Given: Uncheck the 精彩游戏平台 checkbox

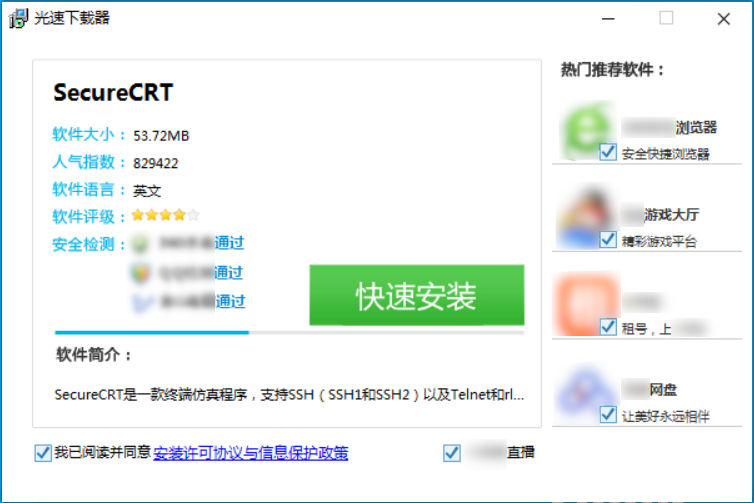Looking at the screenshot, I should 608,239.
